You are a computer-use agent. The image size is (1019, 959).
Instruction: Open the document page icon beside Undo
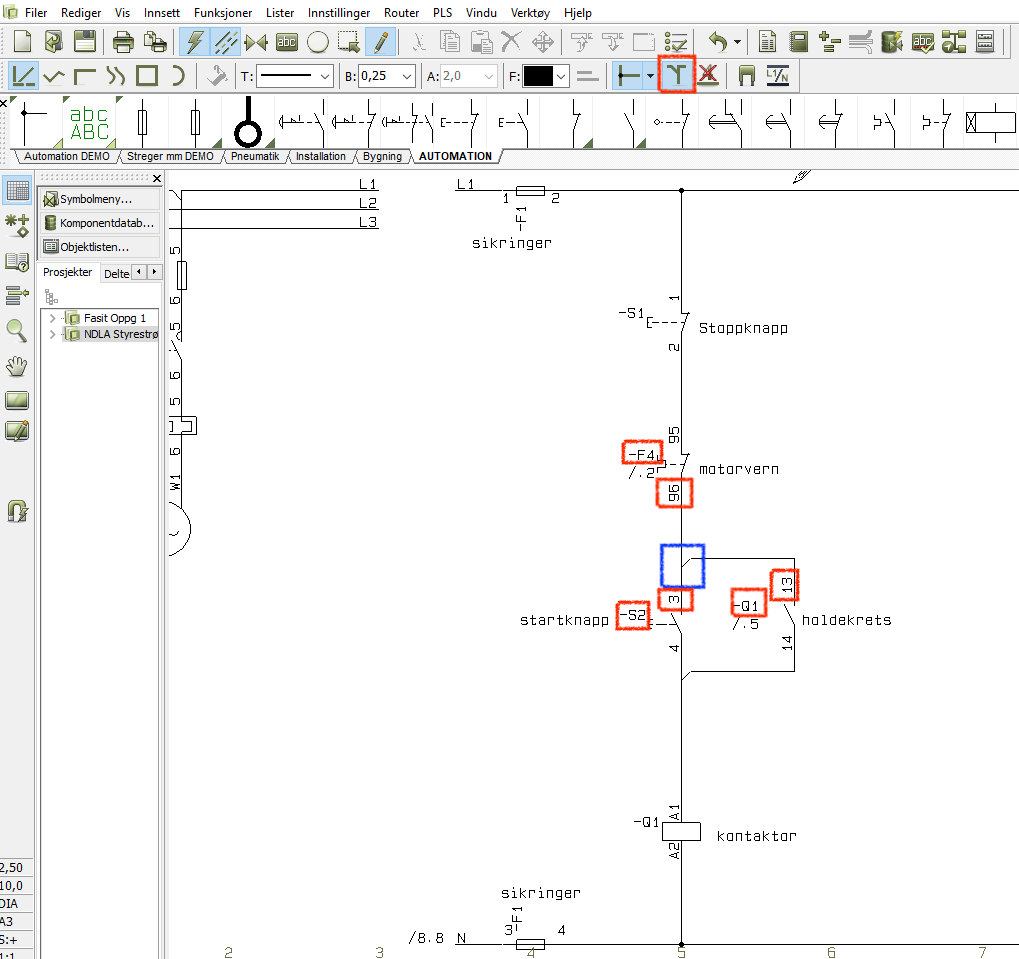(x=767, y=42)
